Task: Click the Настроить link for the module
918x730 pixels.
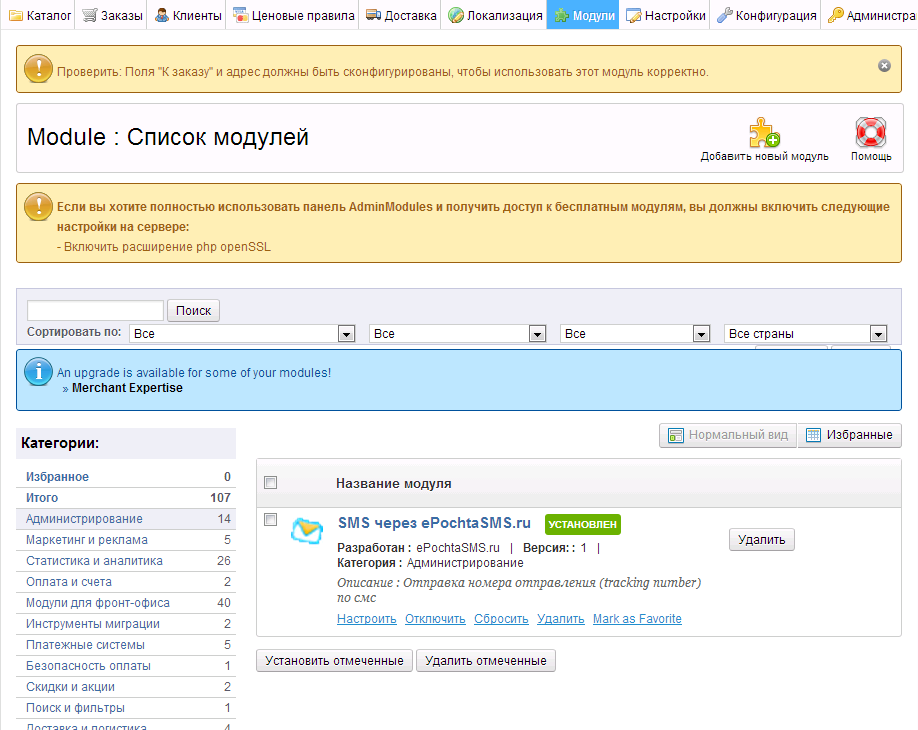Action: 366,619
